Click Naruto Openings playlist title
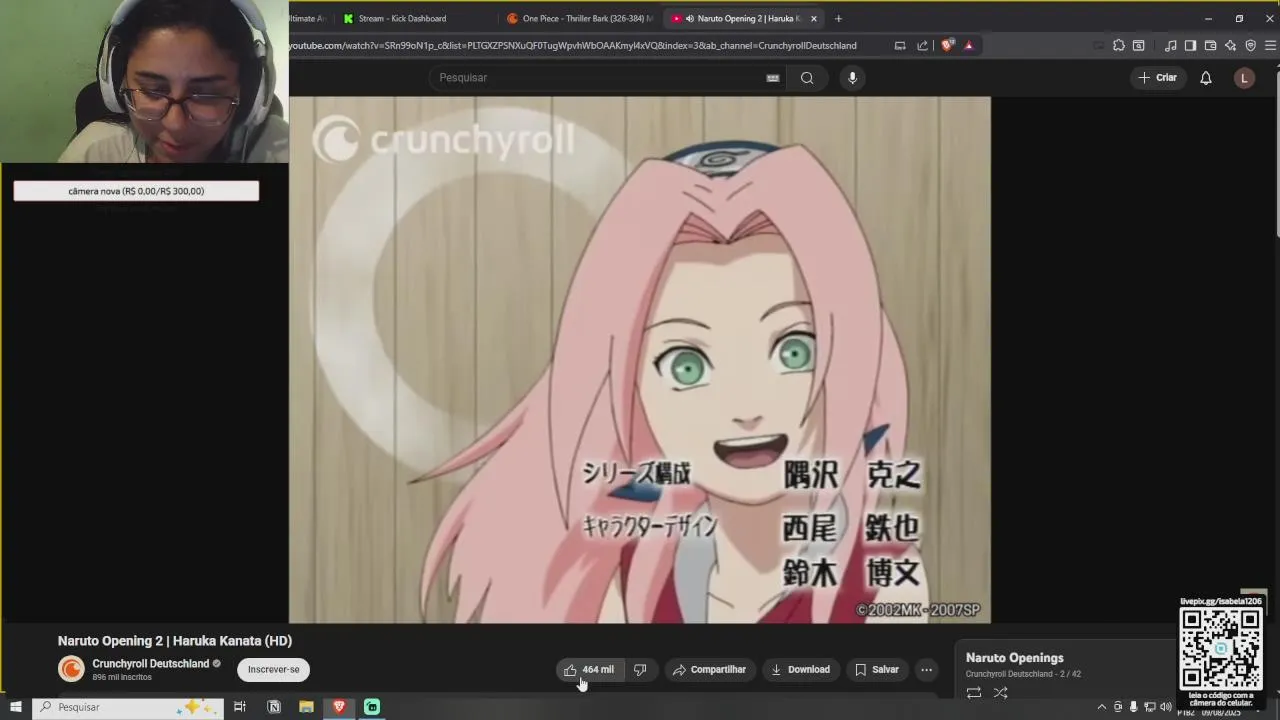1280x720 pixels. tap(1014, 658)
